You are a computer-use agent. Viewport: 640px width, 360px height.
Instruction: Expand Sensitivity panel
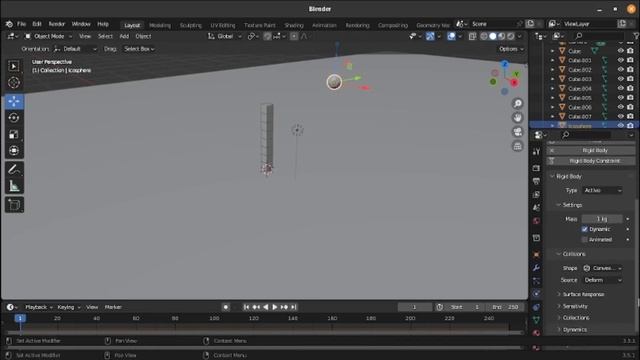coord(575,306)
